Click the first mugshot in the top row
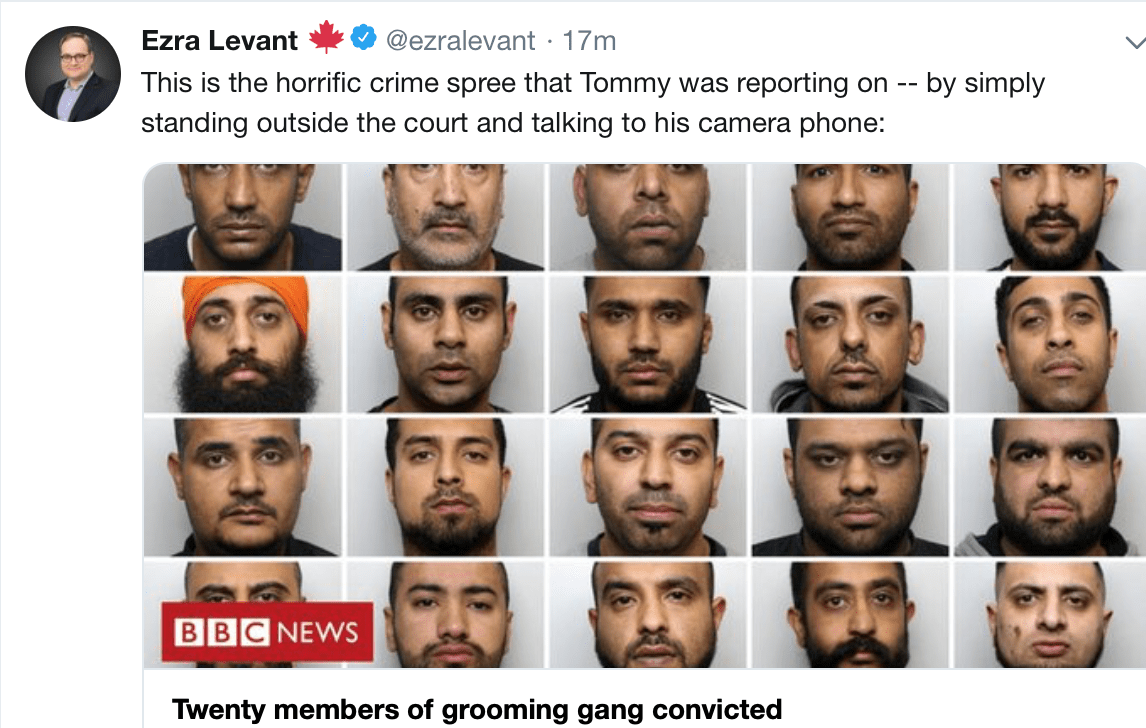 [x=243, y=217]
